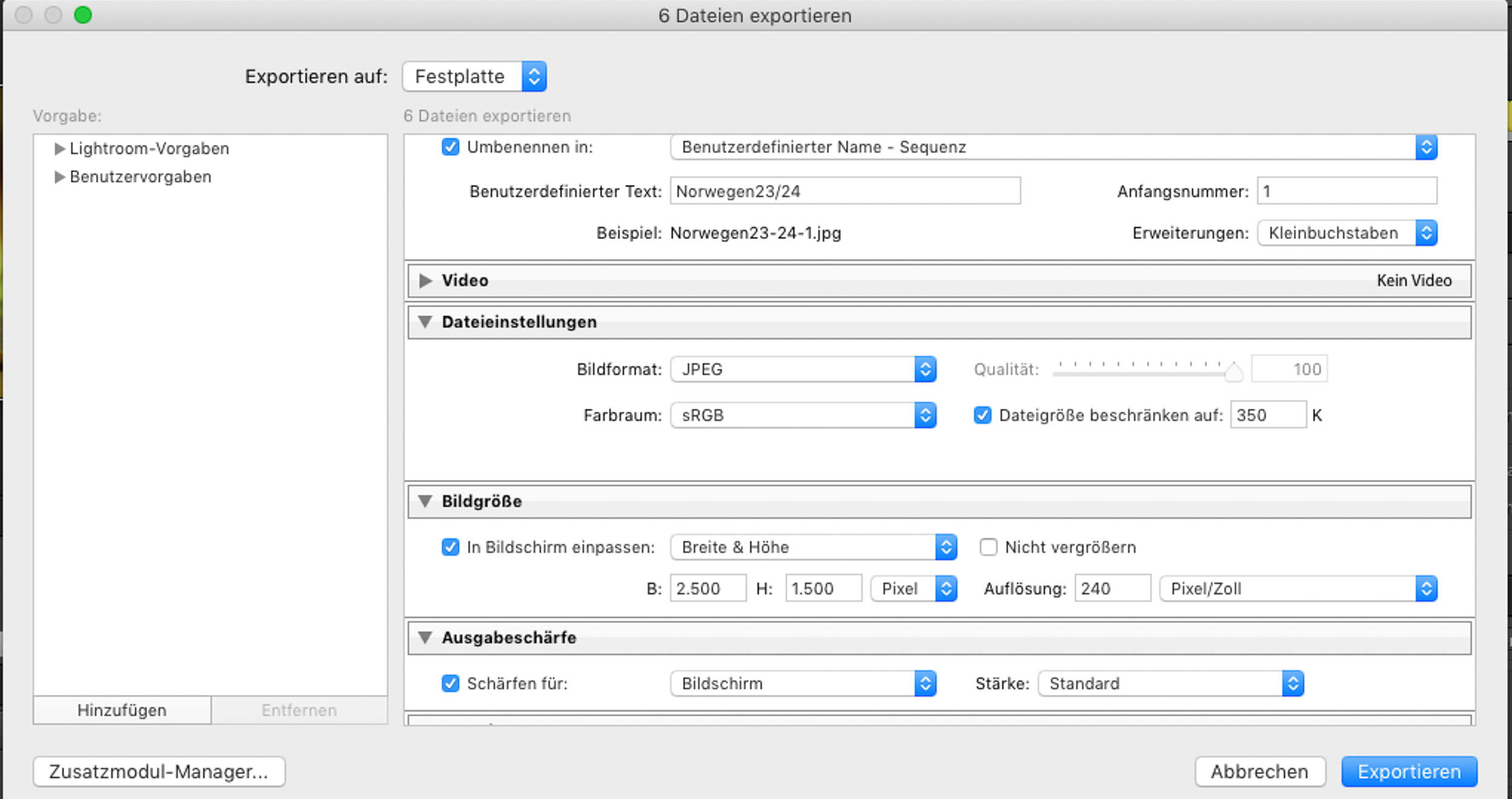
Task: Disable Dateigröße beschränken auf checkbox
Action: pos(982,416)
